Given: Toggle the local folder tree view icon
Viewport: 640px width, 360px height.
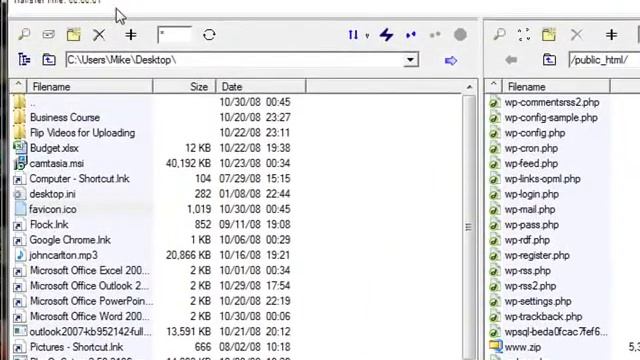Looking at the screenshot, I should 24,60.
